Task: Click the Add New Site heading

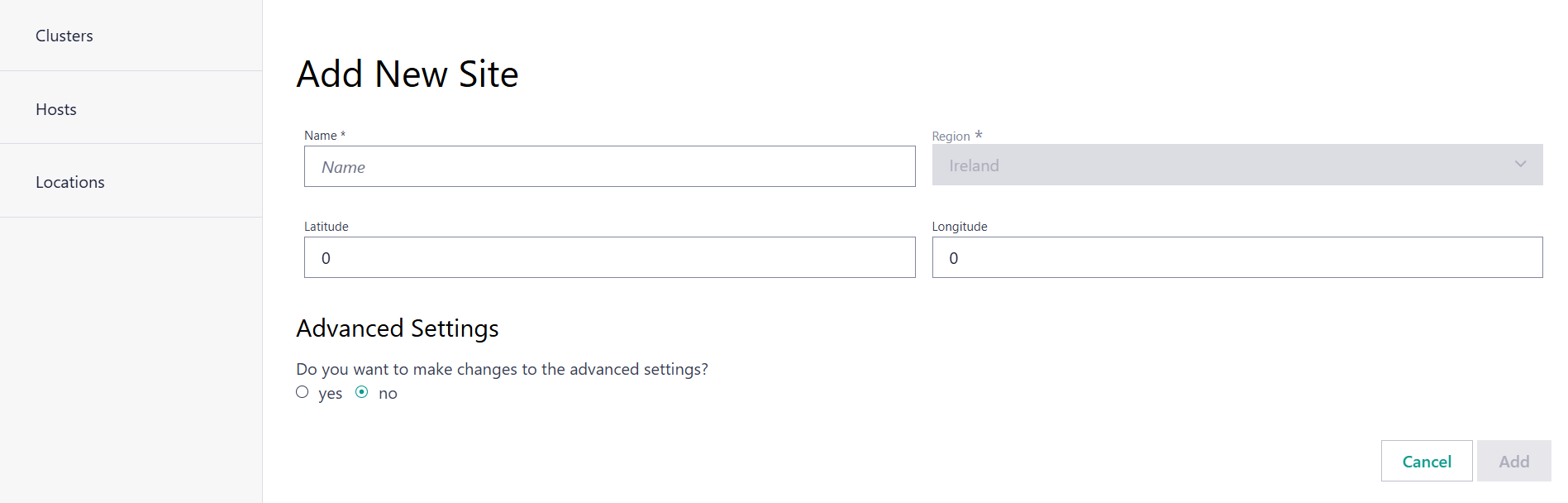Action: click(407, 74)
